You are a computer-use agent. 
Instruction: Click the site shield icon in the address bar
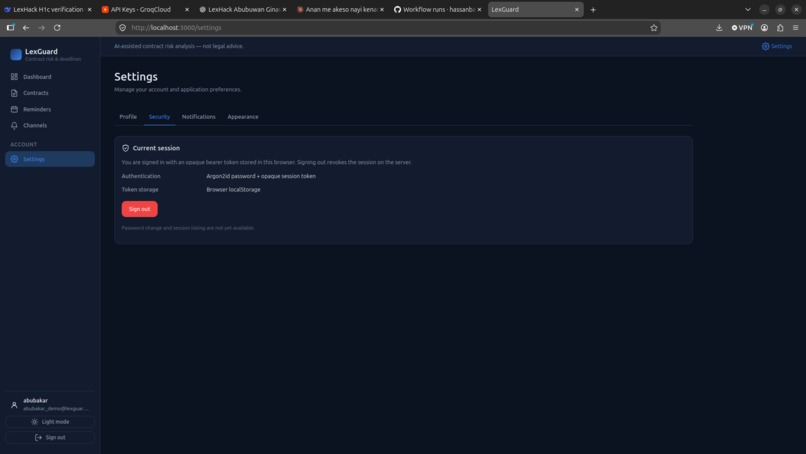(122, 28)
